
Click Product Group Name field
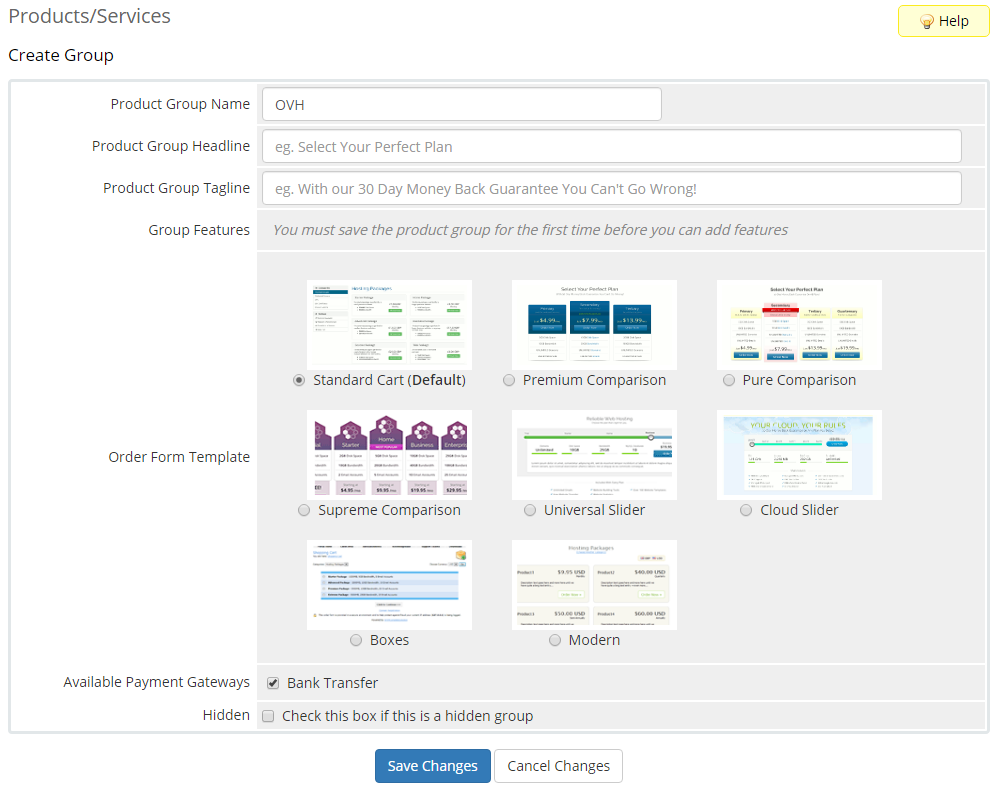pyautogui.click(x=461, y=104)
